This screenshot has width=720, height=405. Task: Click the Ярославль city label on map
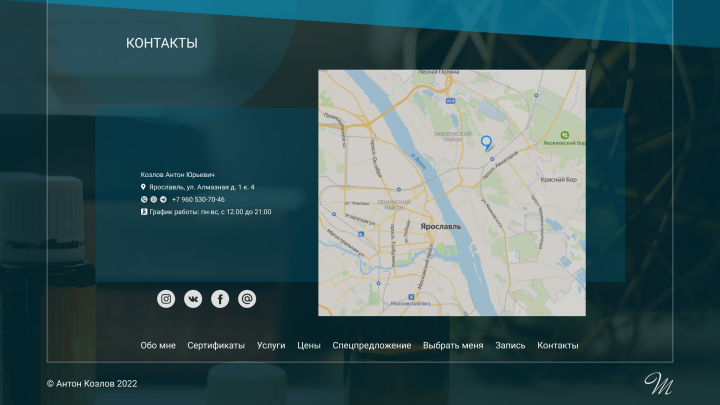point(440,226)
